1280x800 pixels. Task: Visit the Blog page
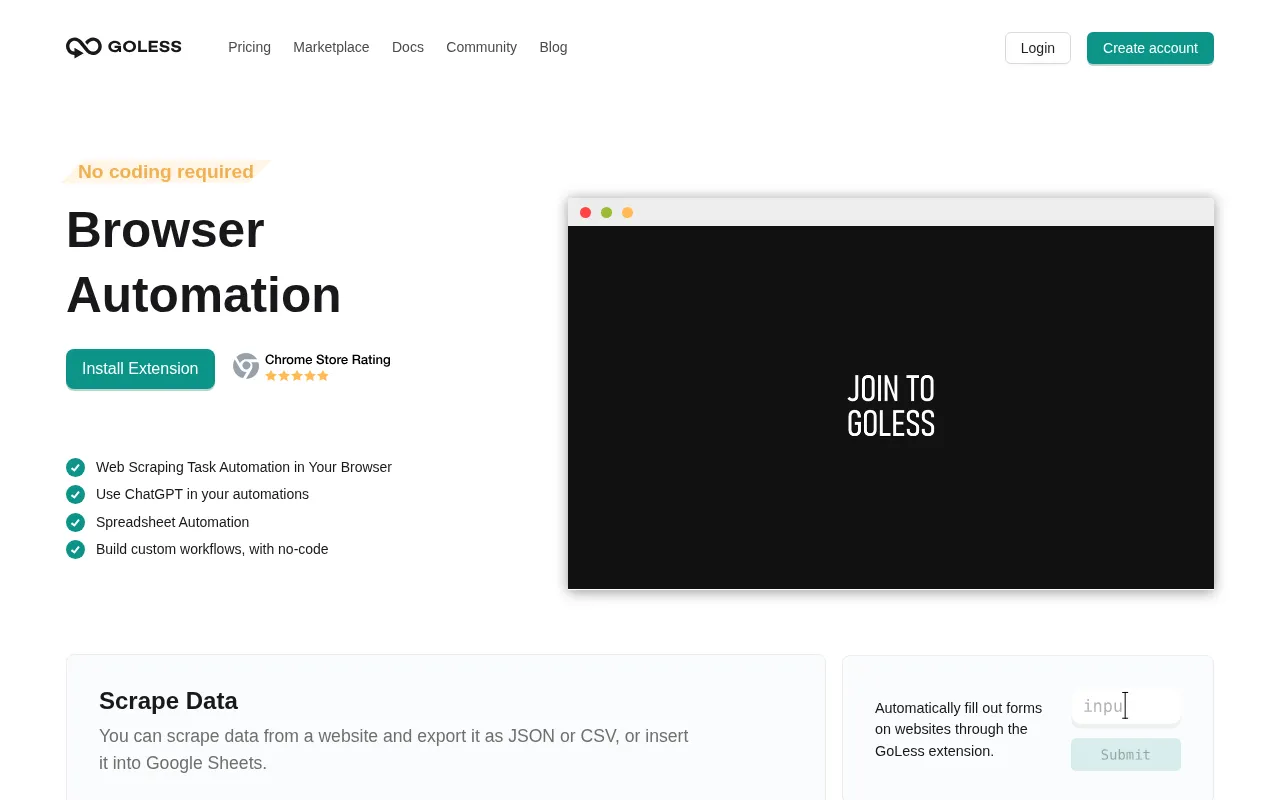553,47
